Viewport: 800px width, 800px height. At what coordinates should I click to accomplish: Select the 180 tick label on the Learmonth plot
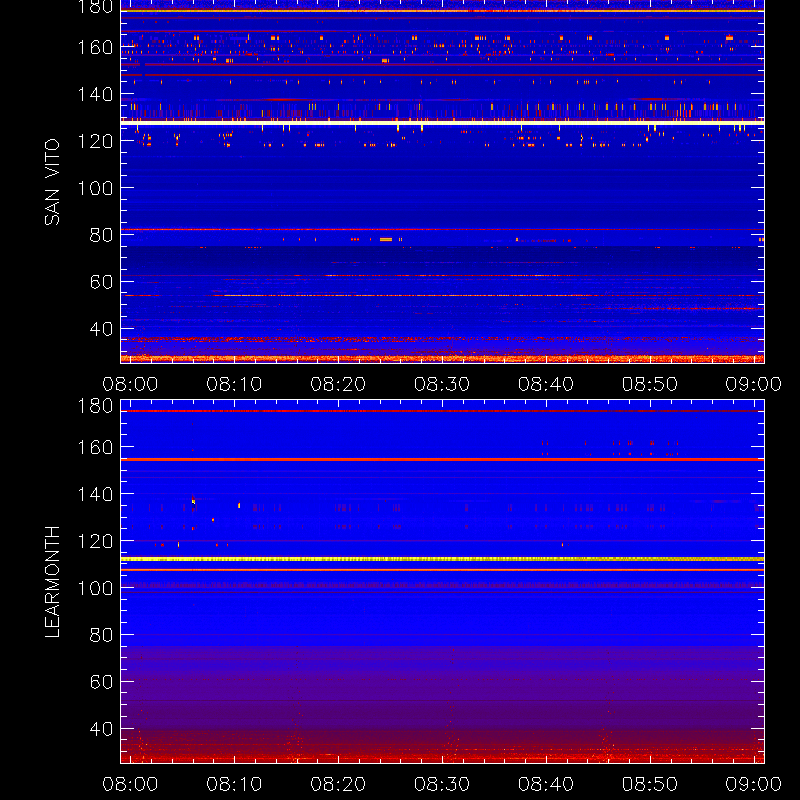click(x=95, y=406)
